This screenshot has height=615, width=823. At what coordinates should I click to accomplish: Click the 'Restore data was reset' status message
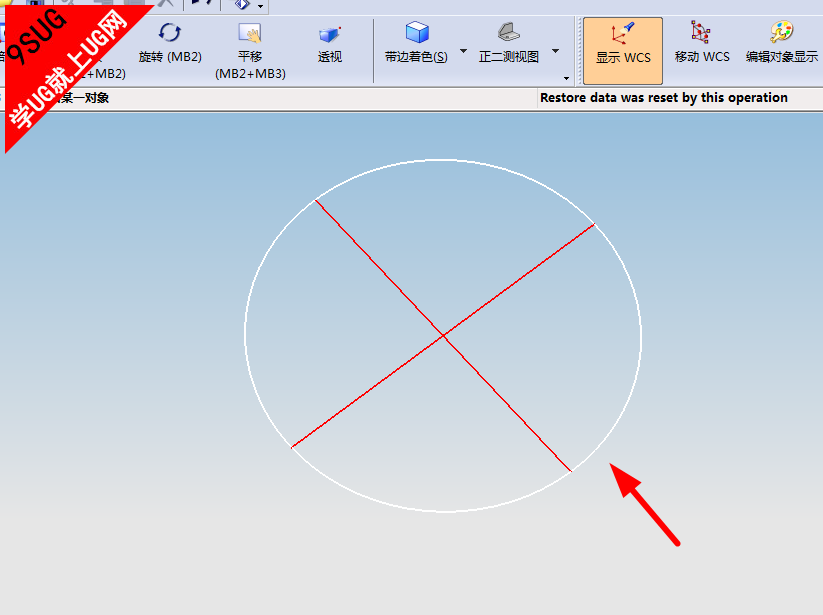click(663, 98)
